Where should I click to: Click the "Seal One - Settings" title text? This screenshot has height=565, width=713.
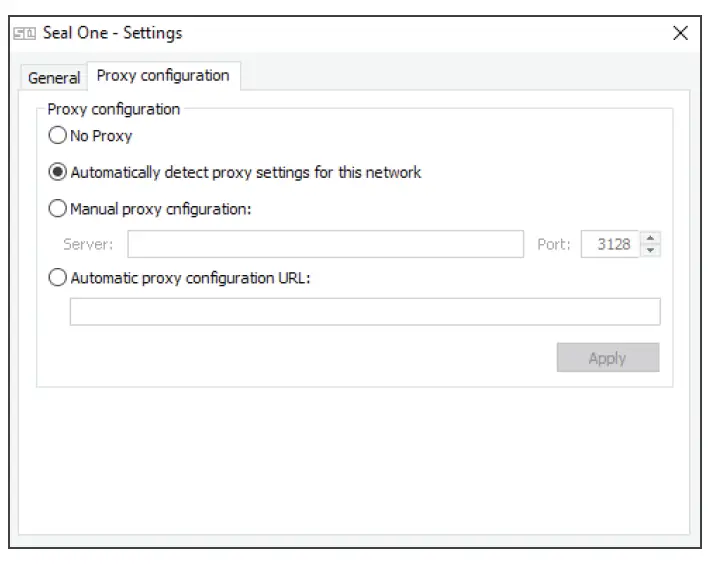pos(112,34)
